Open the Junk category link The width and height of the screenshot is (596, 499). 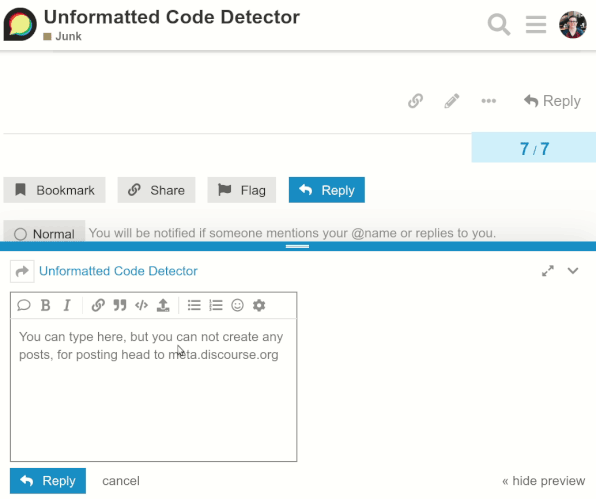pos(63,36)
